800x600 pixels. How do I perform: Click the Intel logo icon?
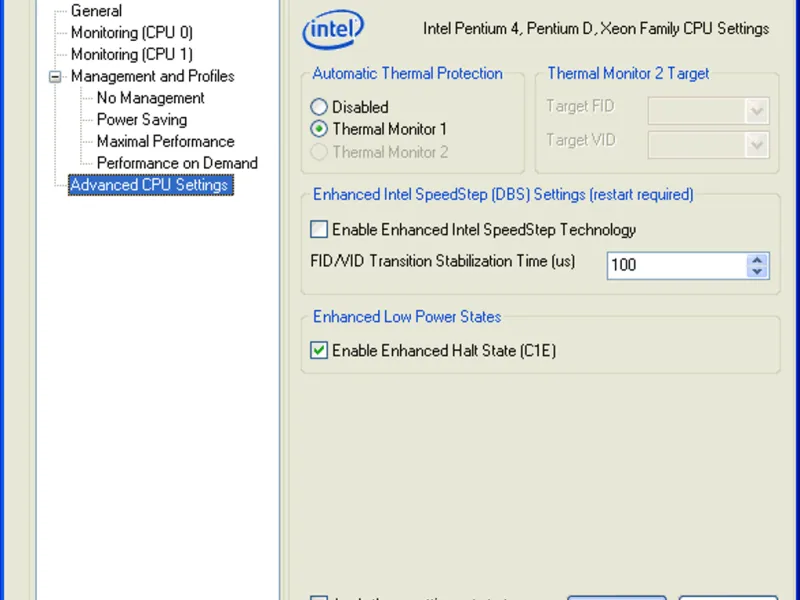333,29
